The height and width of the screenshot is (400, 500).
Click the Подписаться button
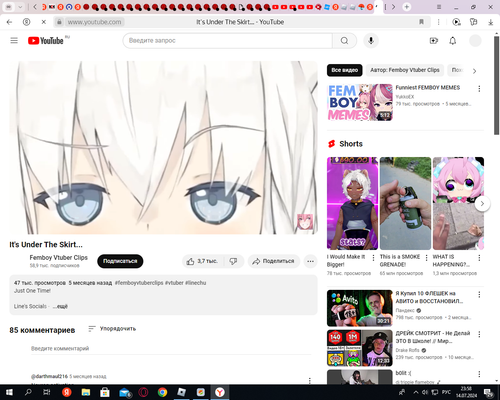(120, 261)
